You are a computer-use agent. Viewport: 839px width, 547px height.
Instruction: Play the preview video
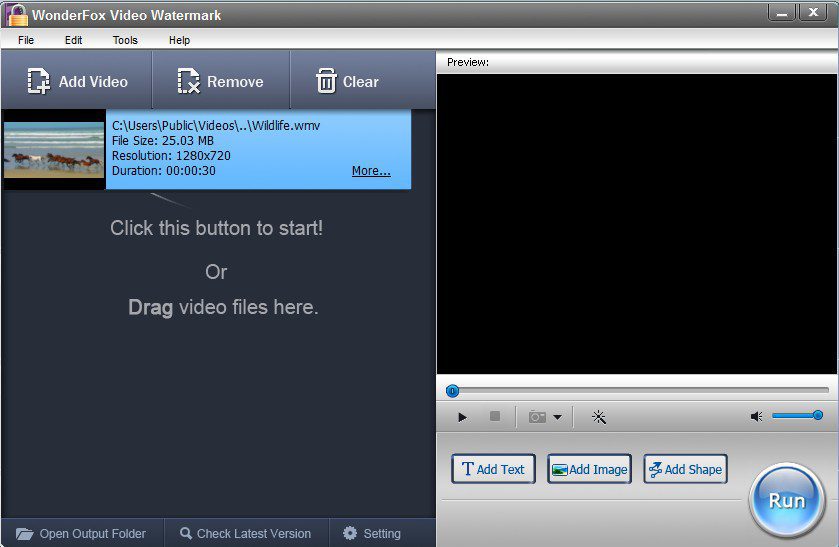pos(462,417)
